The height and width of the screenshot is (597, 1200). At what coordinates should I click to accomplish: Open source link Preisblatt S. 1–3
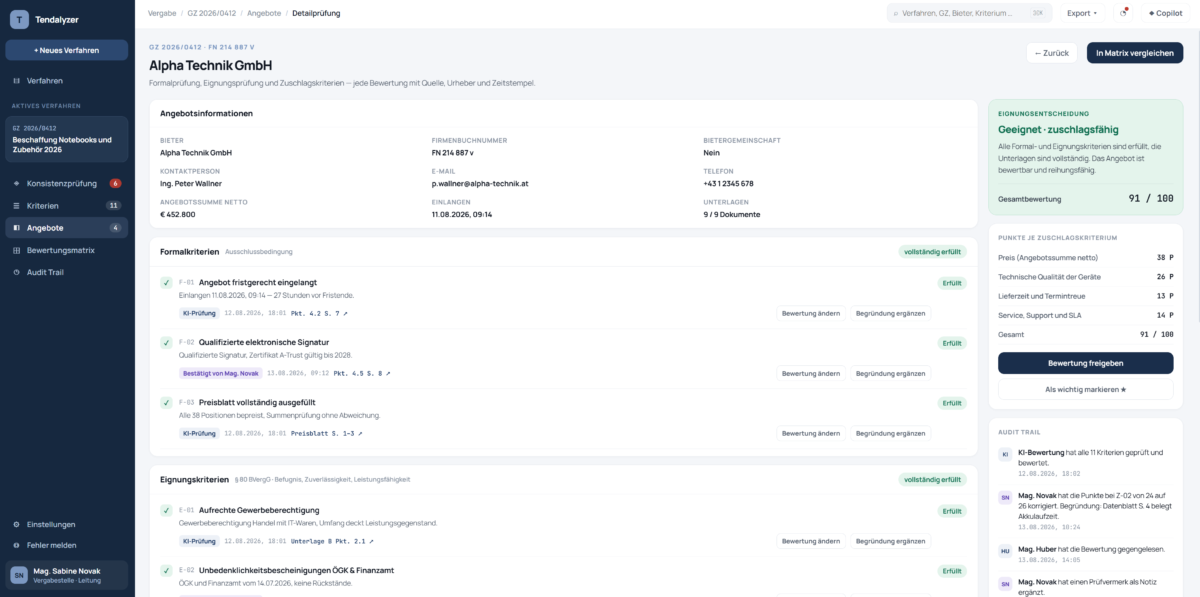[x=327, y=433]
